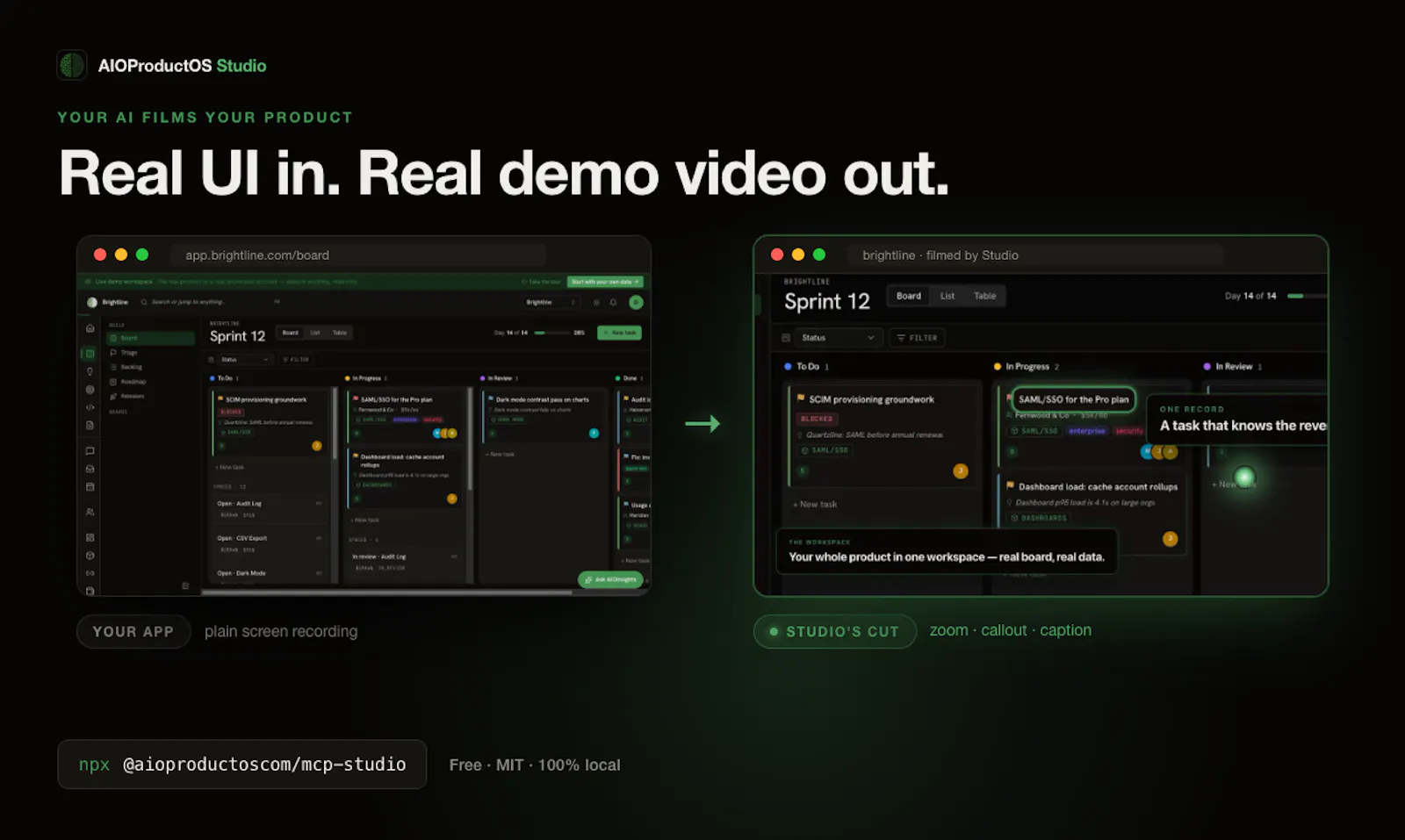
Task: Switch to the Table tab in the filmed by Studio window
Action: (985, 296)
